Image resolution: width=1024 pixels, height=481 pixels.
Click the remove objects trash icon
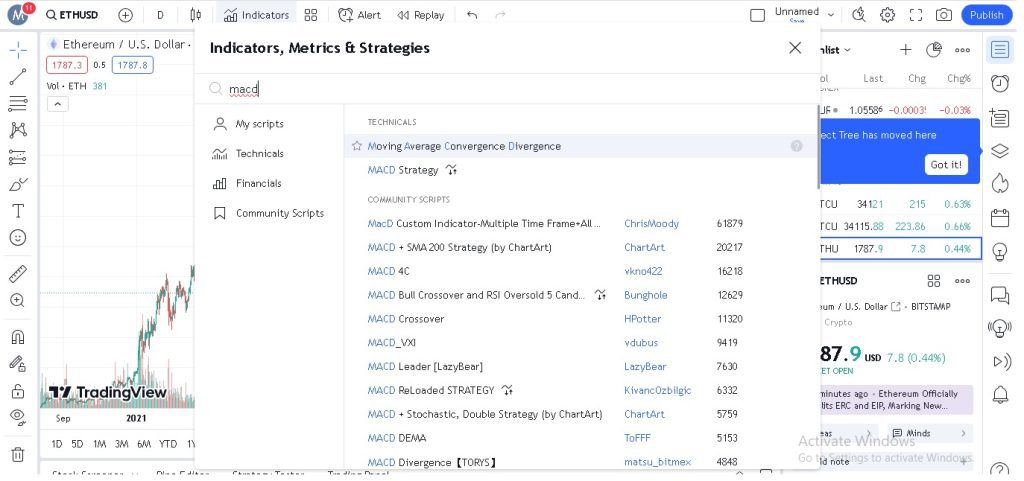pos(18,454)
